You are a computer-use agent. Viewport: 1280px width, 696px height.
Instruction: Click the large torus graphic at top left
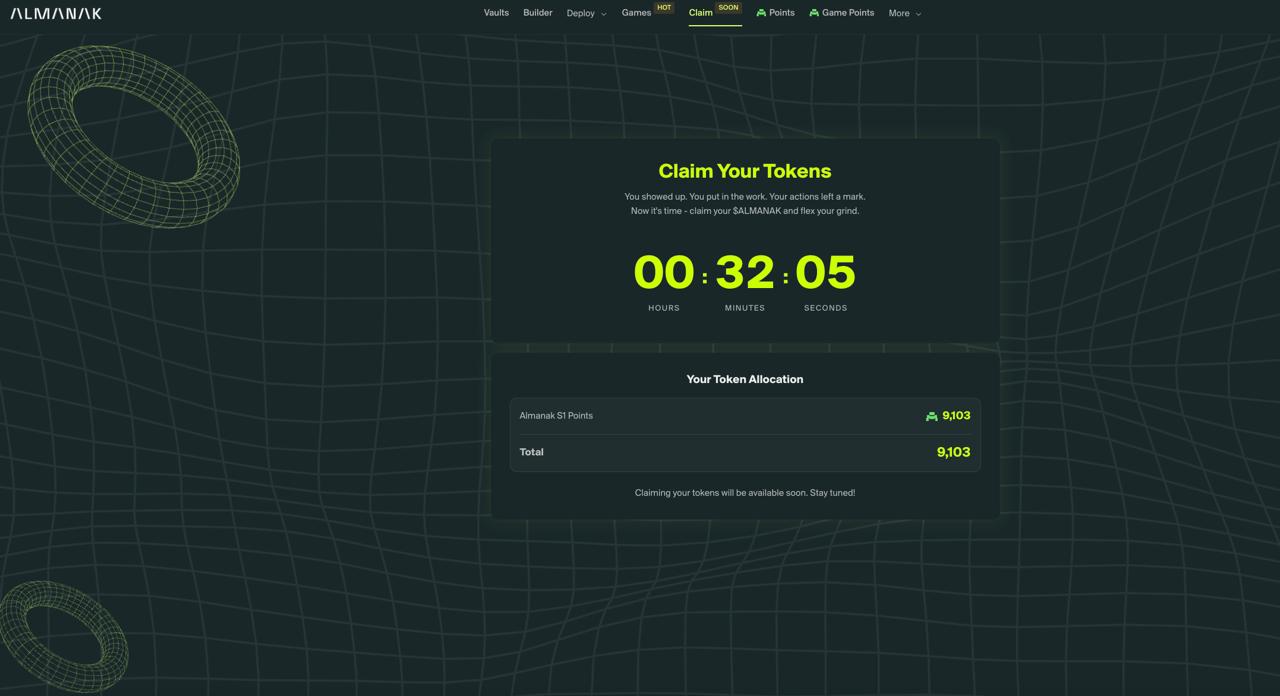click(133, 135)
